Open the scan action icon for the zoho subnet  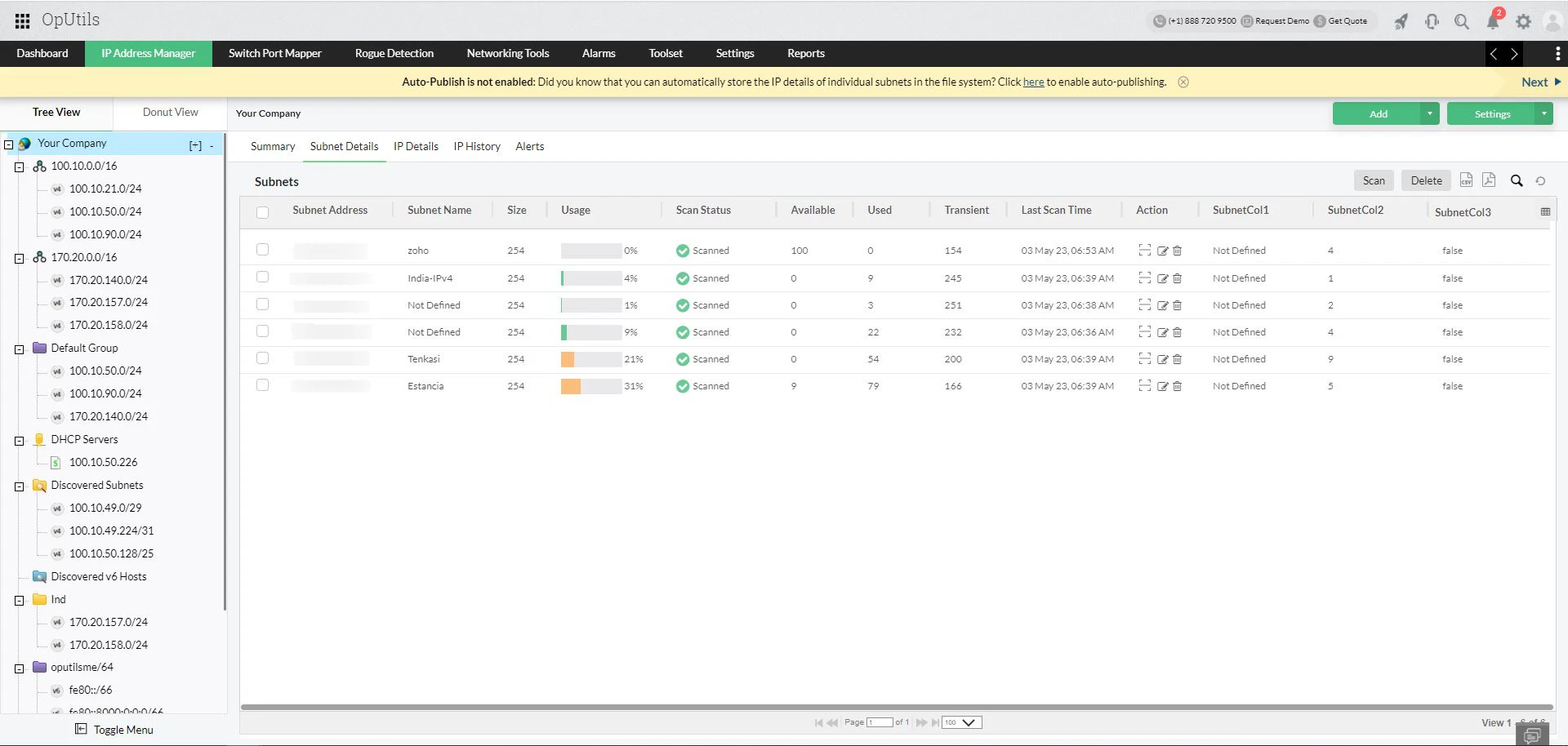(x=1144, y=251)
